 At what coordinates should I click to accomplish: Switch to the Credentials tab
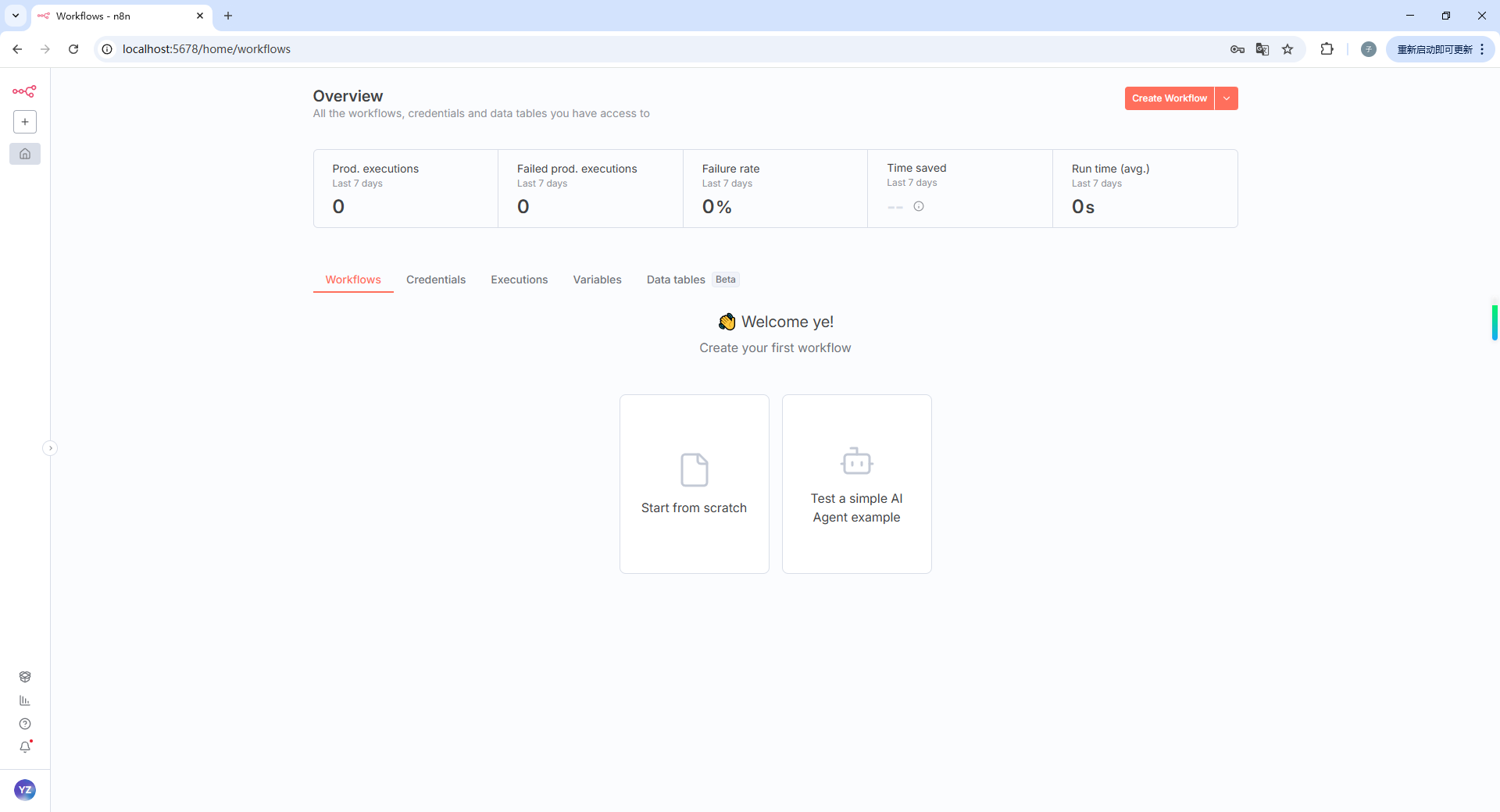point(436,280)
